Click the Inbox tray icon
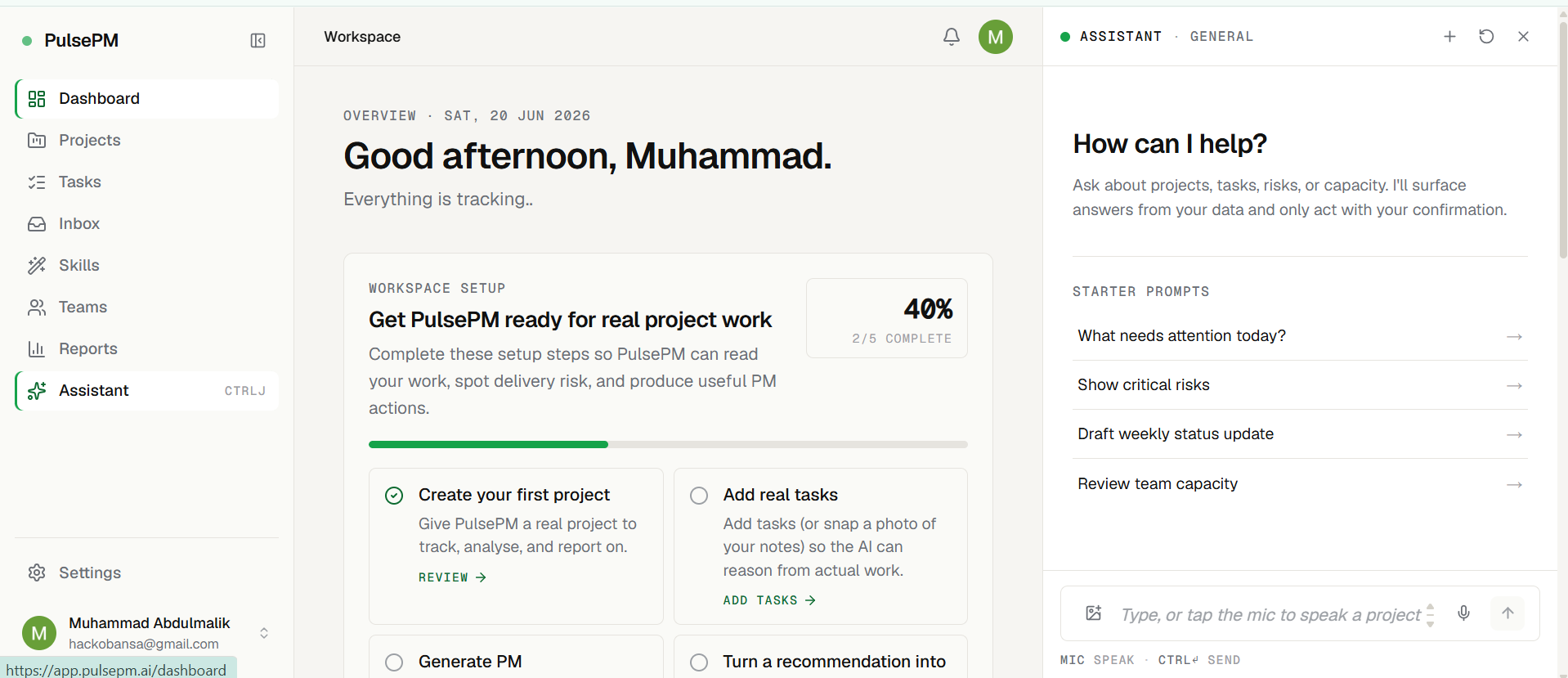This screenshot has height=678, width=1568. click(x=37, y=224)
